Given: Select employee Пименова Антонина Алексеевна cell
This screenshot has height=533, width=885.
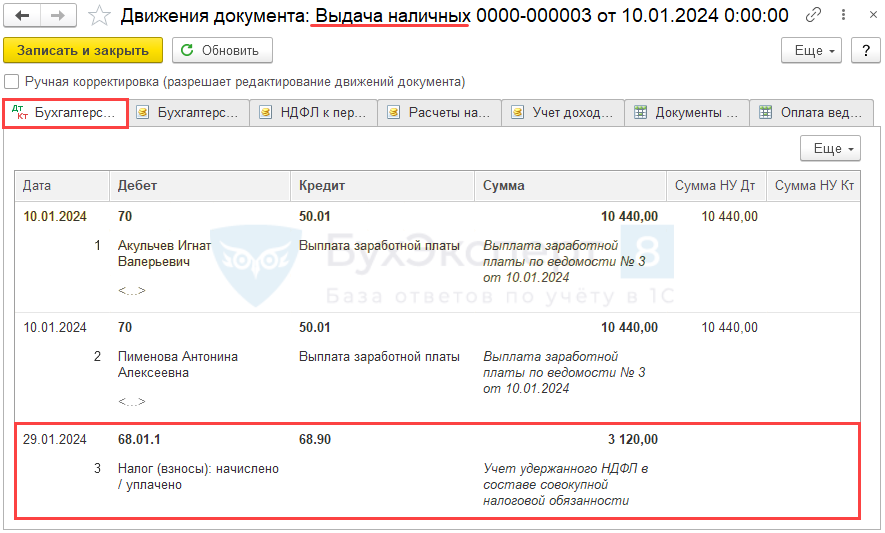Looking at the screenshot, I should [x=178, y=365].
